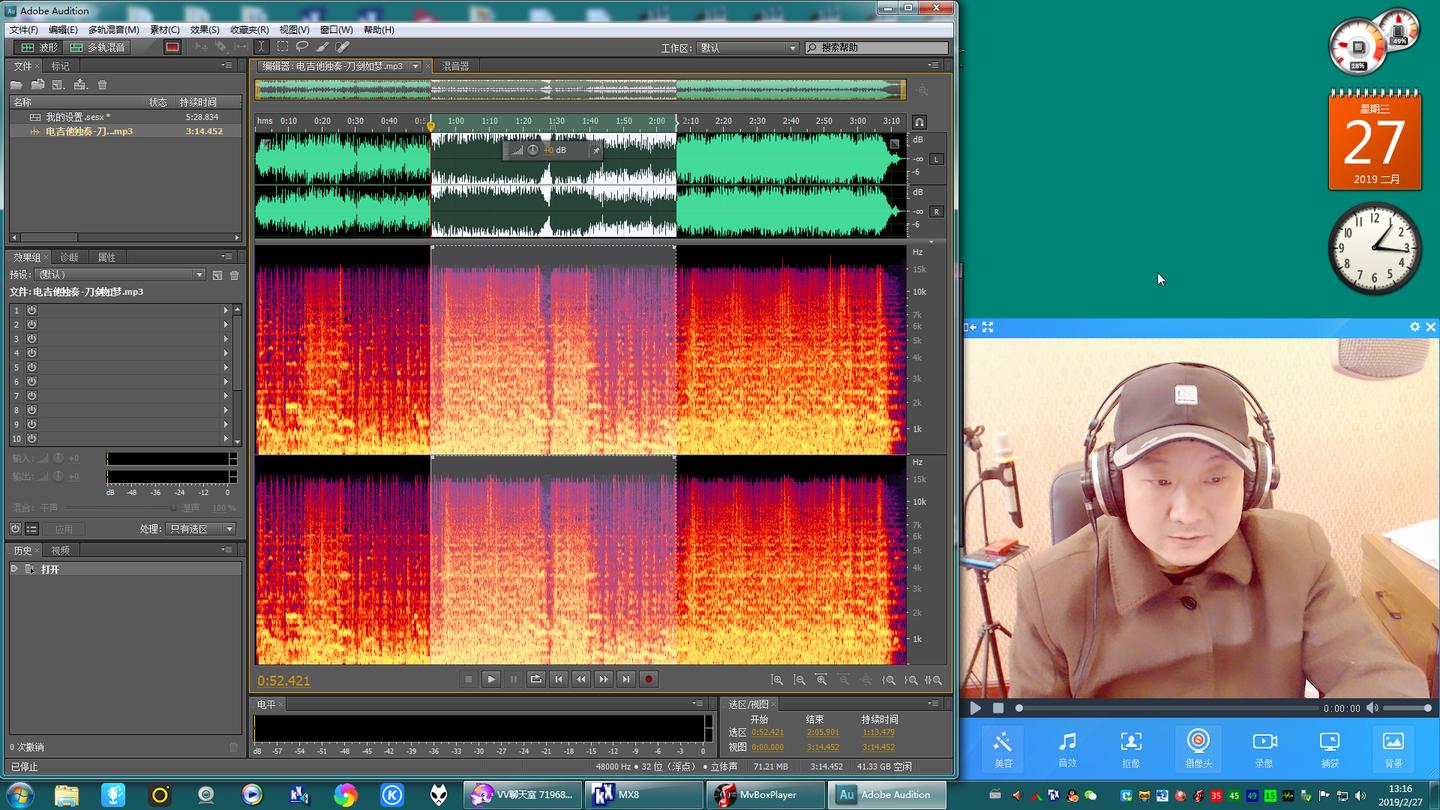Toggle effects rack list view button

coord(32,529)
